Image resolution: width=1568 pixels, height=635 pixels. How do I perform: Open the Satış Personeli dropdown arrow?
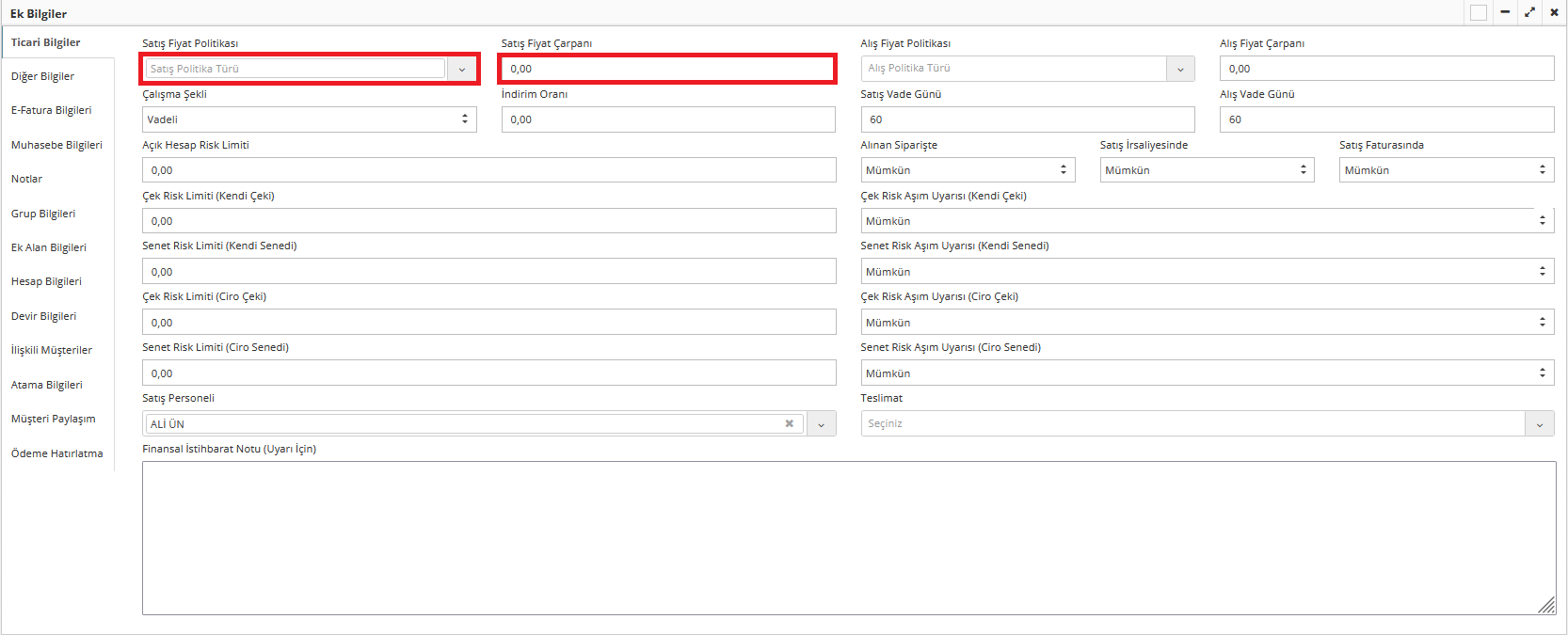click(x=821, y=424)
